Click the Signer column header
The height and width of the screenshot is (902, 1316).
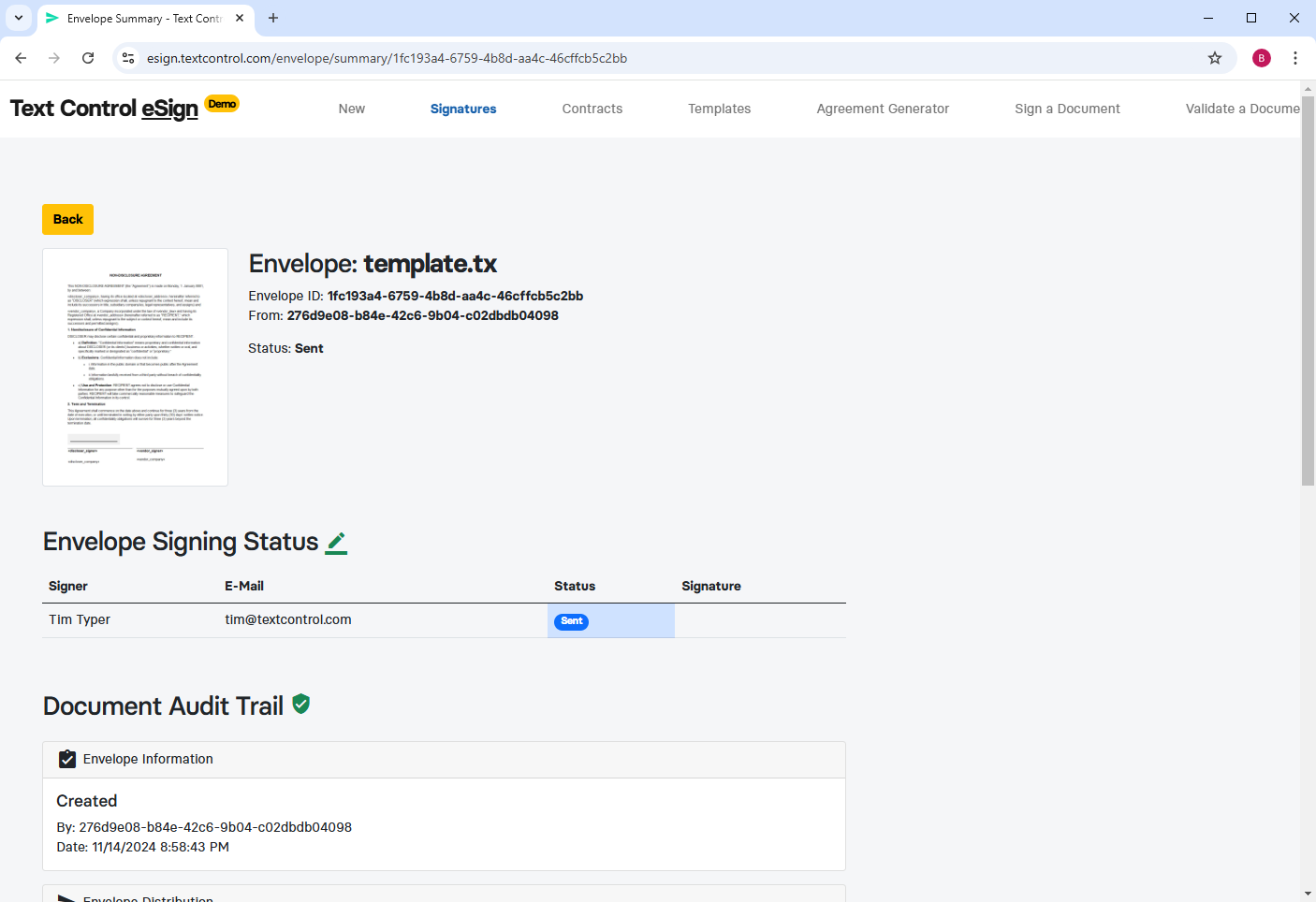point(68,586)
